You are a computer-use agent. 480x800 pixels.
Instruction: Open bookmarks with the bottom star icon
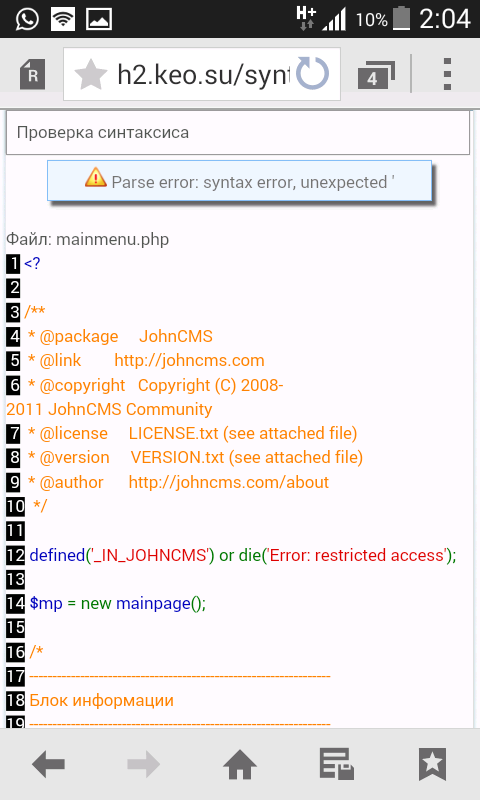pyautogui.click(x=433, y=764)
